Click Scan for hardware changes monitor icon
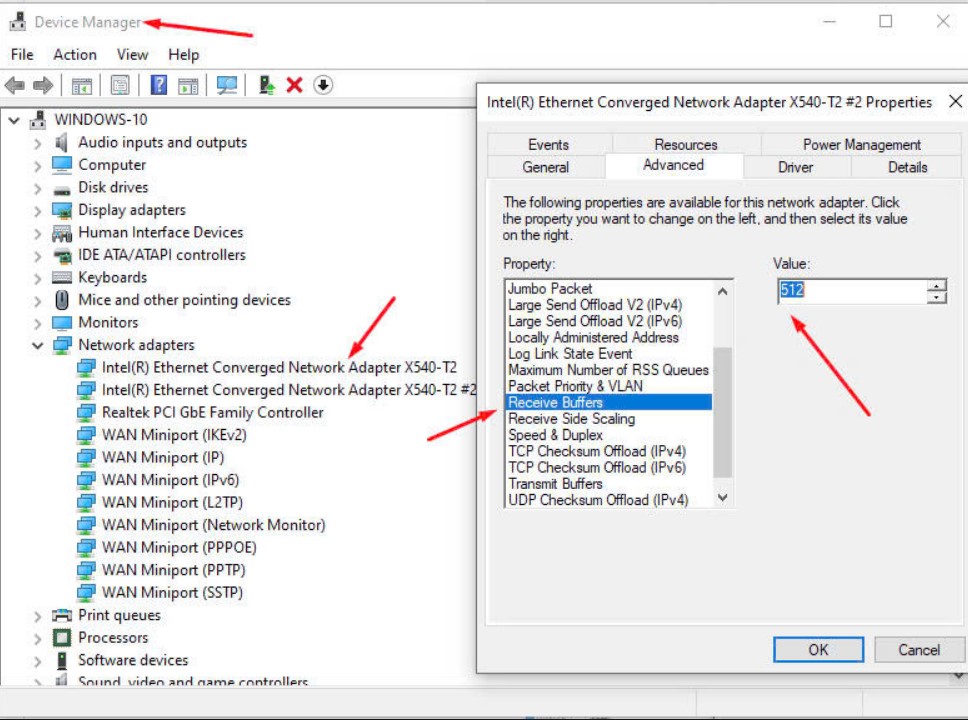Screen dimensions: 968x720 coord(227,85)
